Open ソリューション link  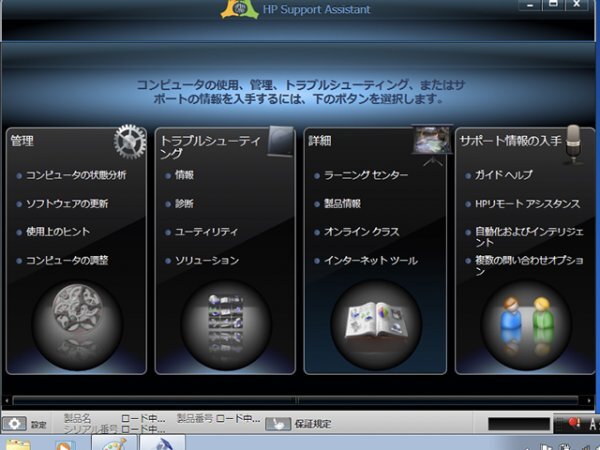pyautogui.click(x=207, y=261)
